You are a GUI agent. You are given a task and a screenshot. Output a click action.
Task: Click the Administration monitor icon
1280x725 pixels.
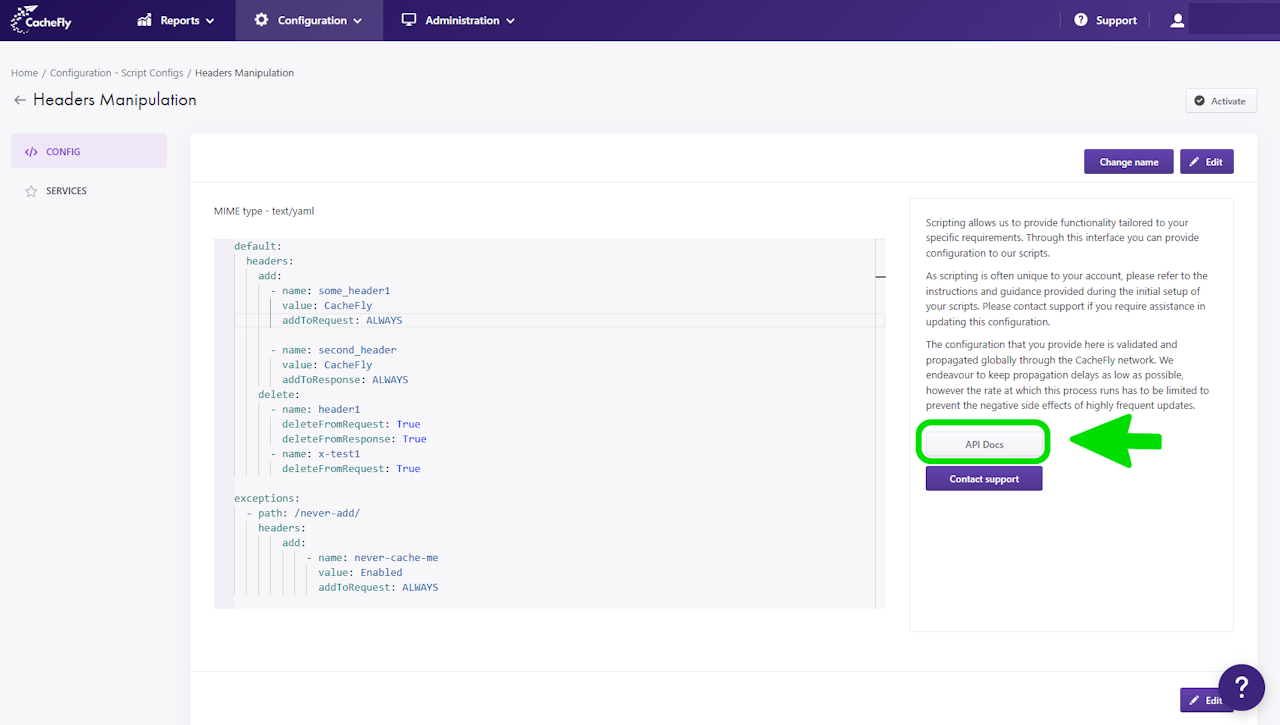click(408, 20)
